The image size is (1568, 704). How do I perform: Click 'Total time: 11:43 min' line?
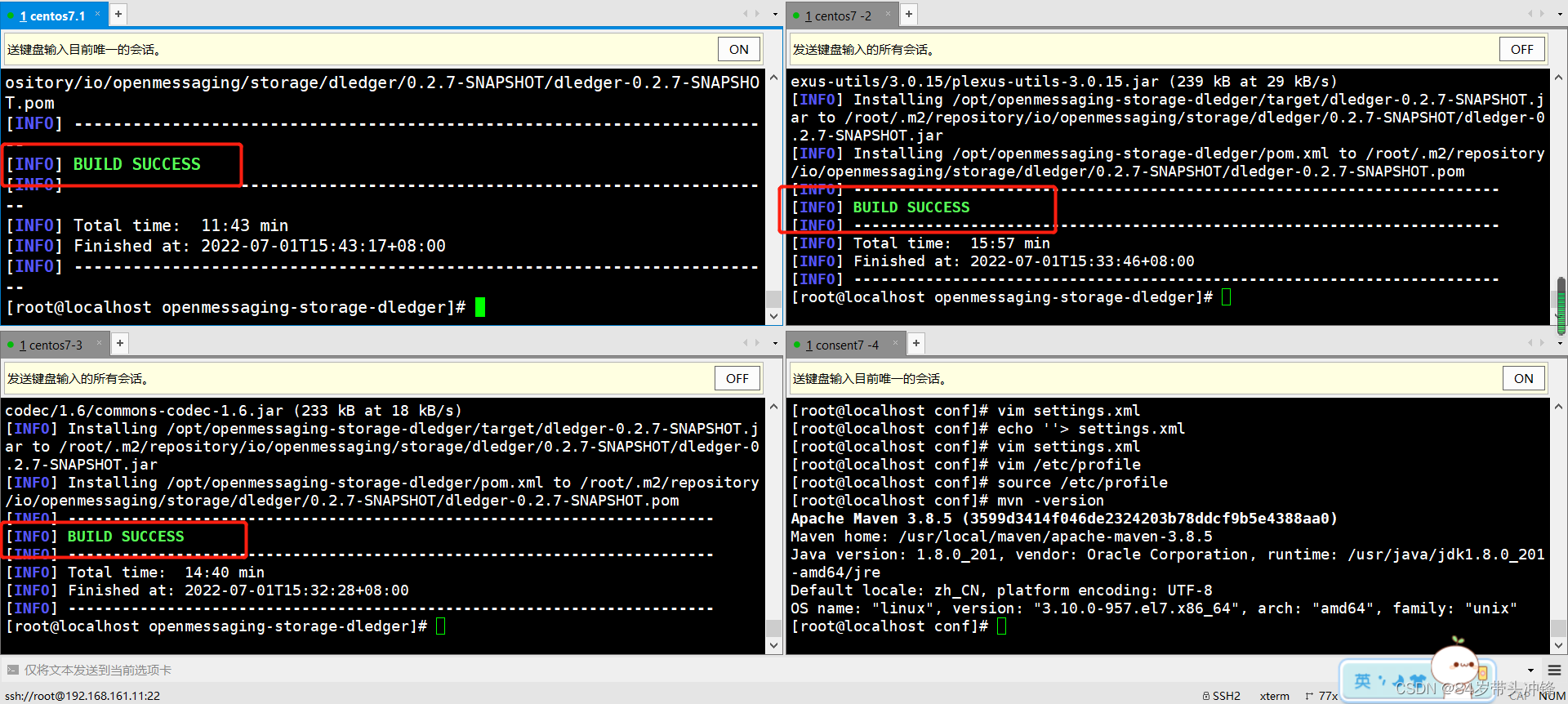(147, 225)
